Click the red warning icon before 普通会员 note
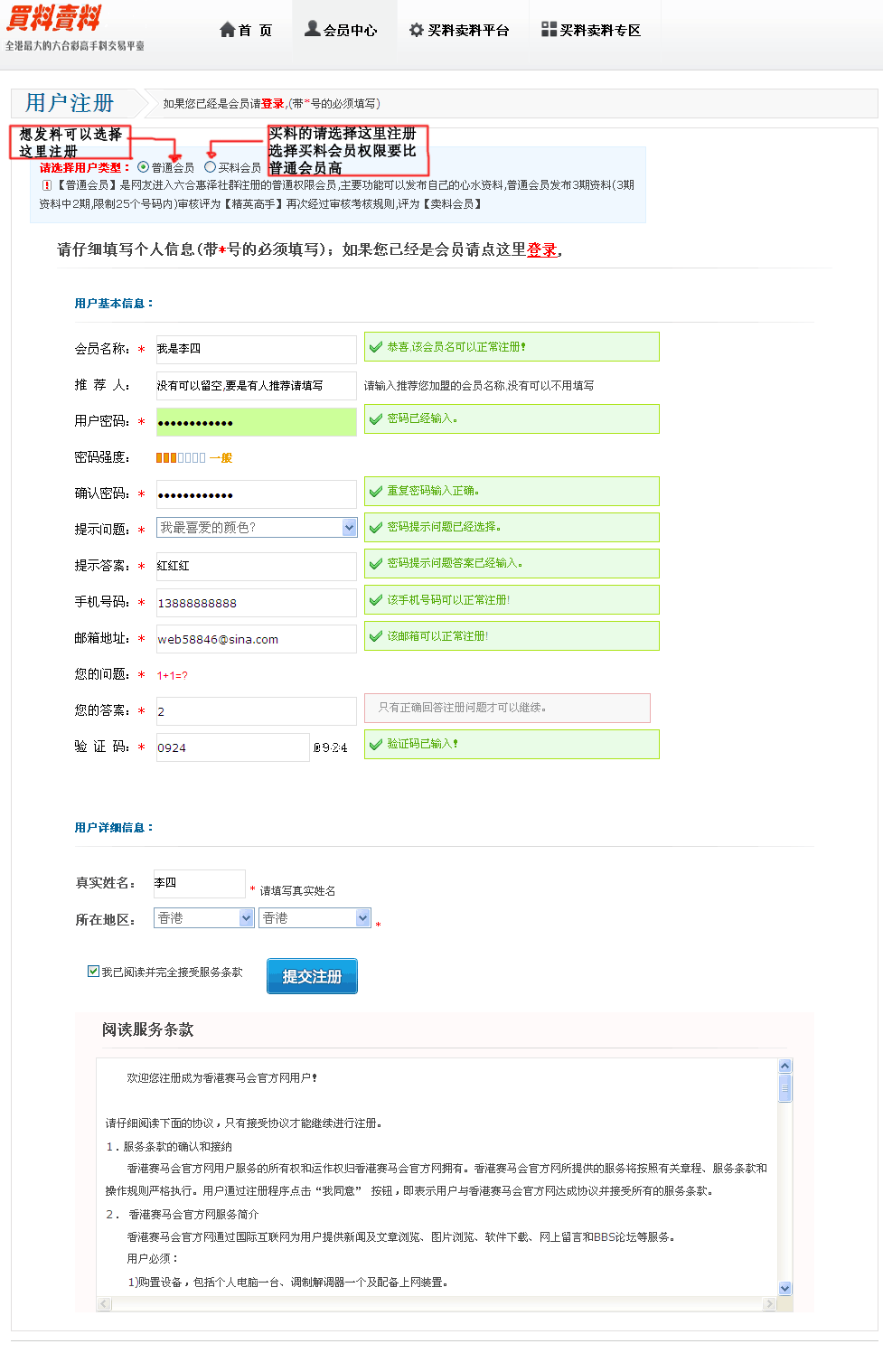 (x=47, y=185)
